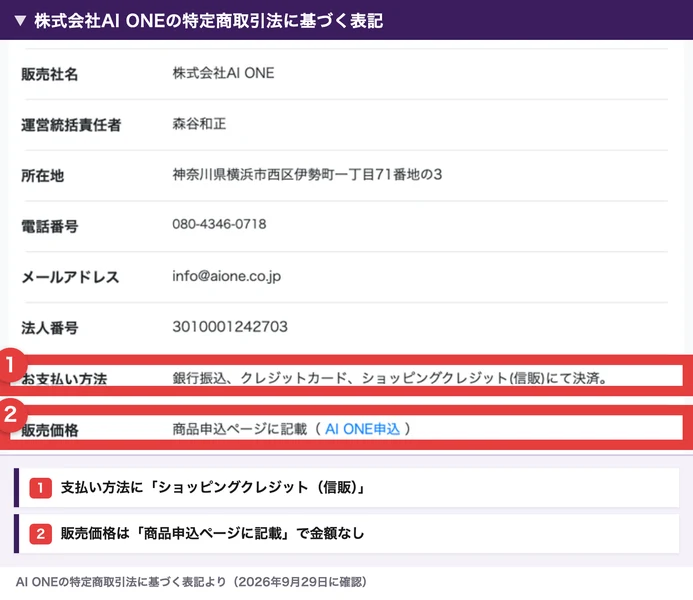Select address 神奈川県横浜市西区伊勢町一丁目71番地の3

(307, 175)
